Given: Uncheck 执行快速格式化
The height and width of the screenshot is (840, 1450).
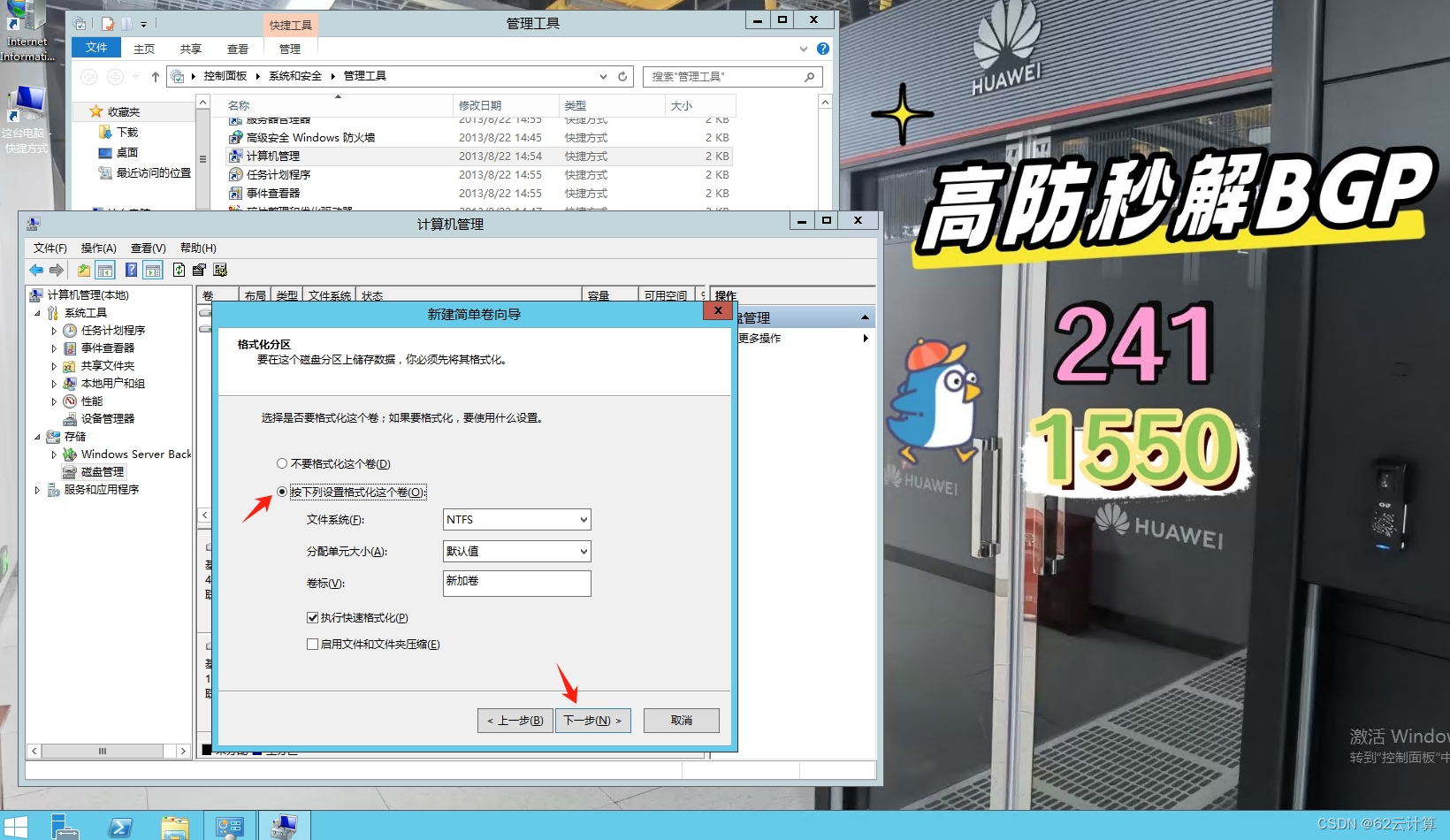Looking at the screenshot, I should pyautogui.click(x=313, y=617).
